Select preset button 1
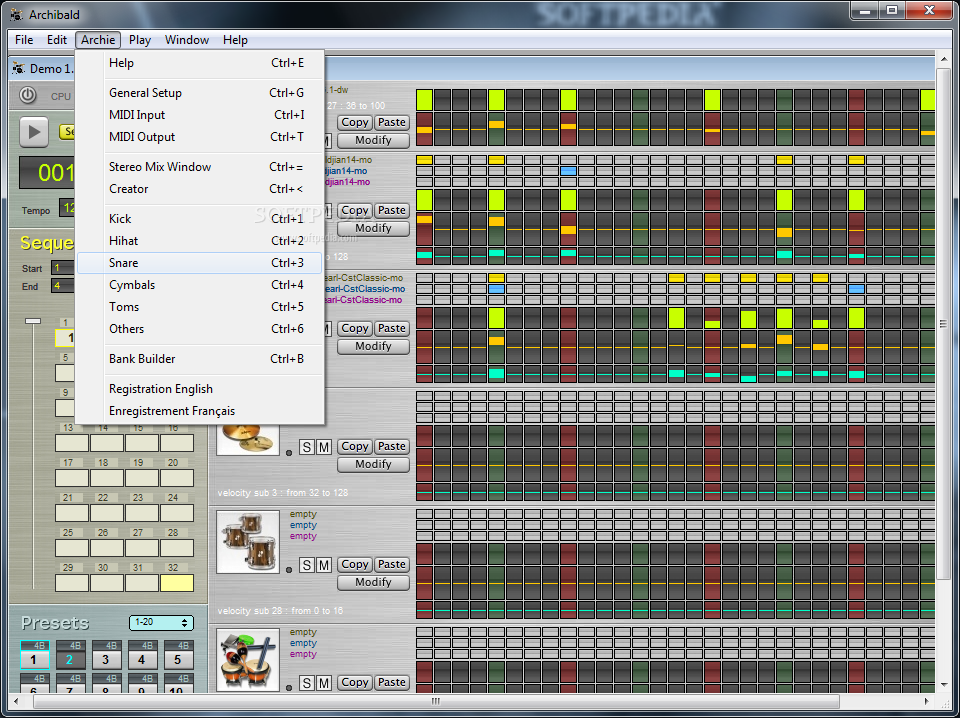The image size is (960, 718). tap(34, 659)
